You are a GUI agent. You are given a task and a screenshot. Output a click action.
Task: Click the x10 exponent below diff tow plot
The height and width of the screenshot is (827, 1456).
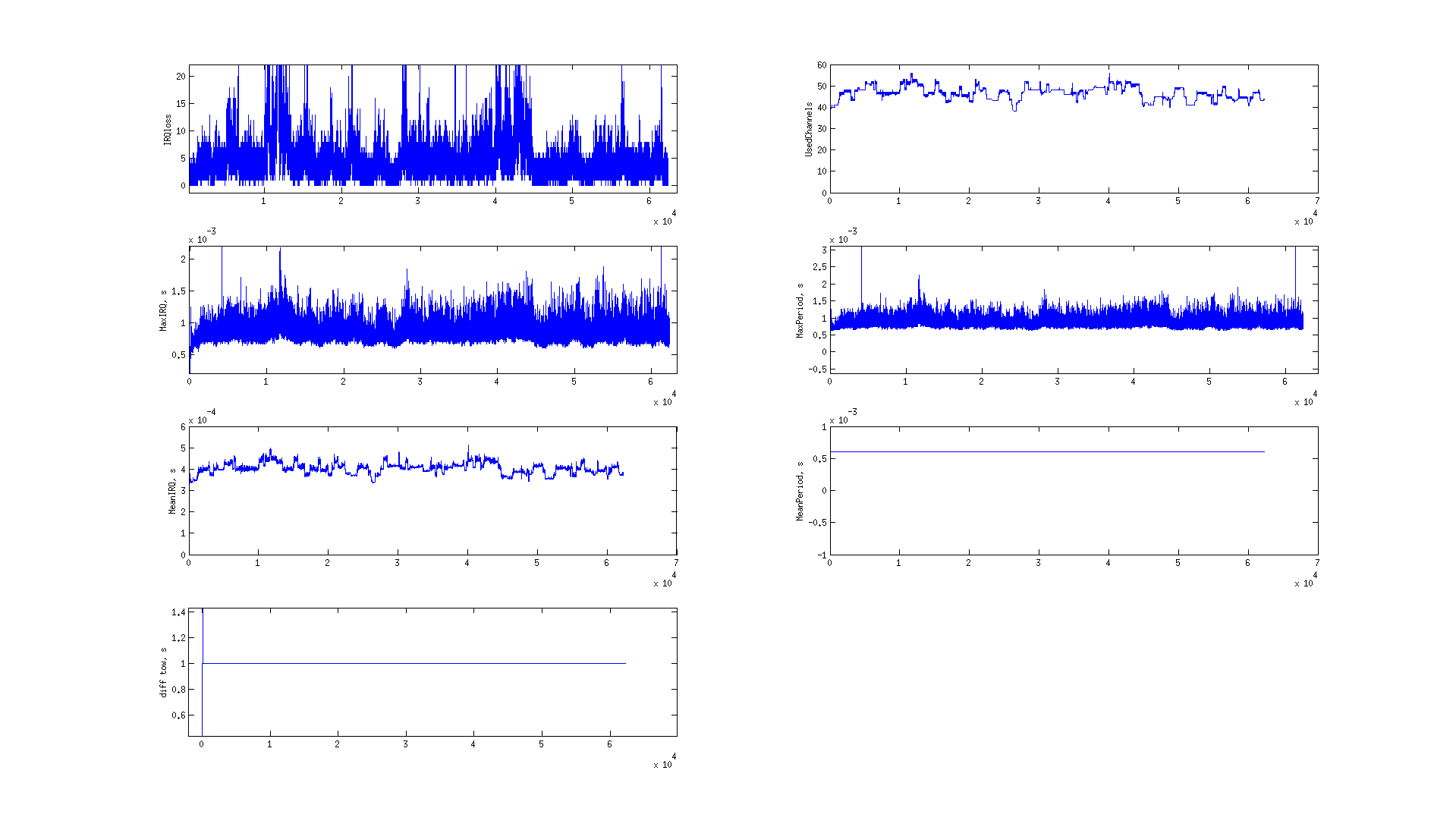(662, 765)
